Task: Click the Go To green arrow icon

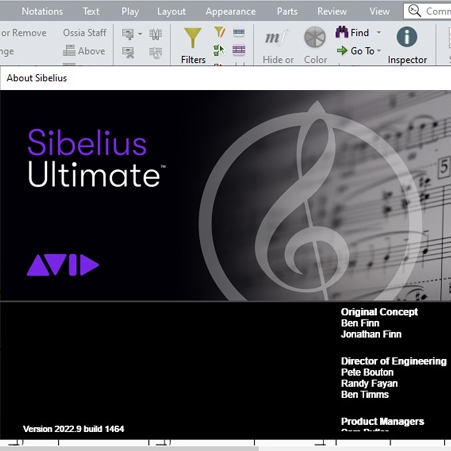Action: (342, 51)
